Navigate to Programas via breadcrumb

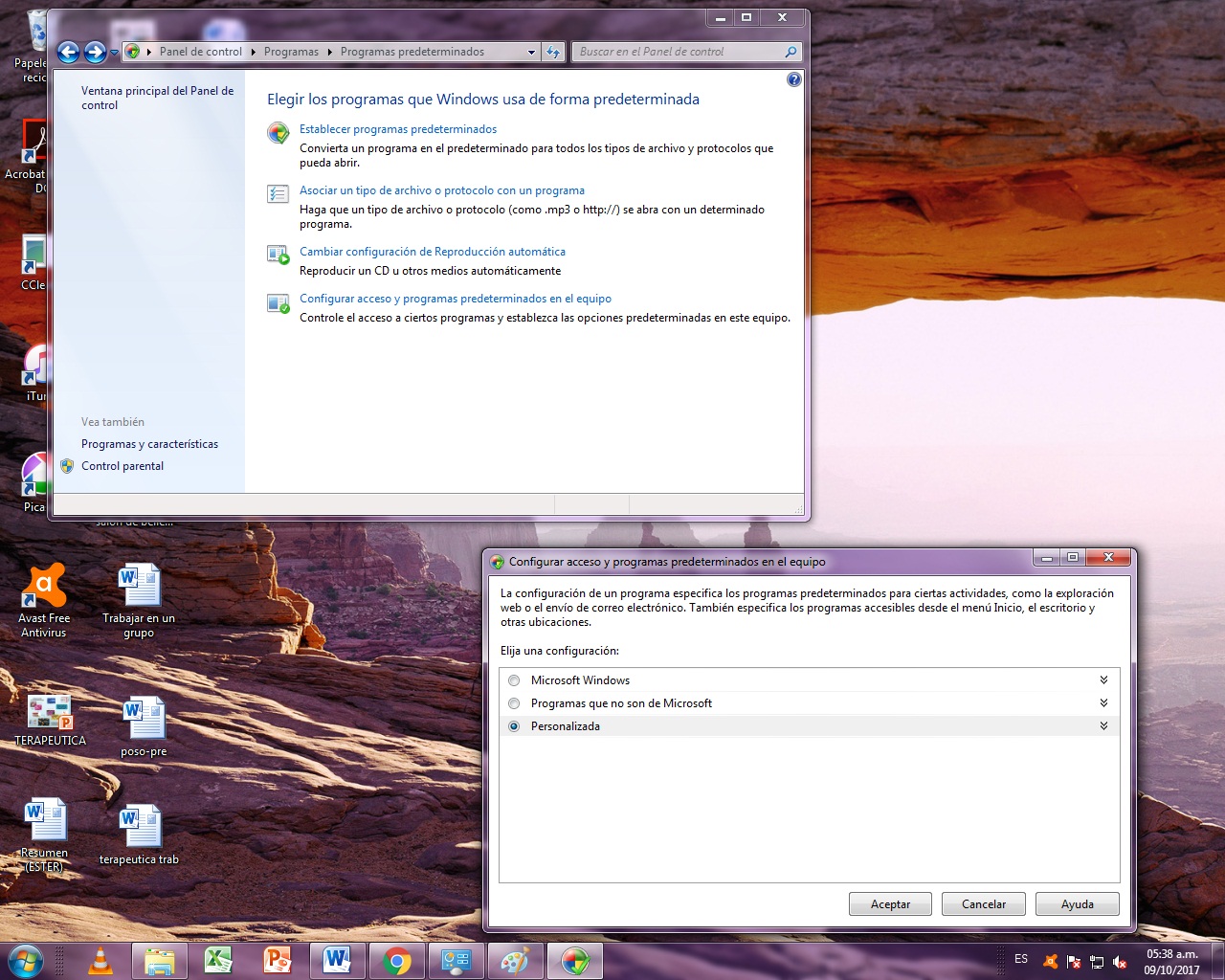(290, 52)
